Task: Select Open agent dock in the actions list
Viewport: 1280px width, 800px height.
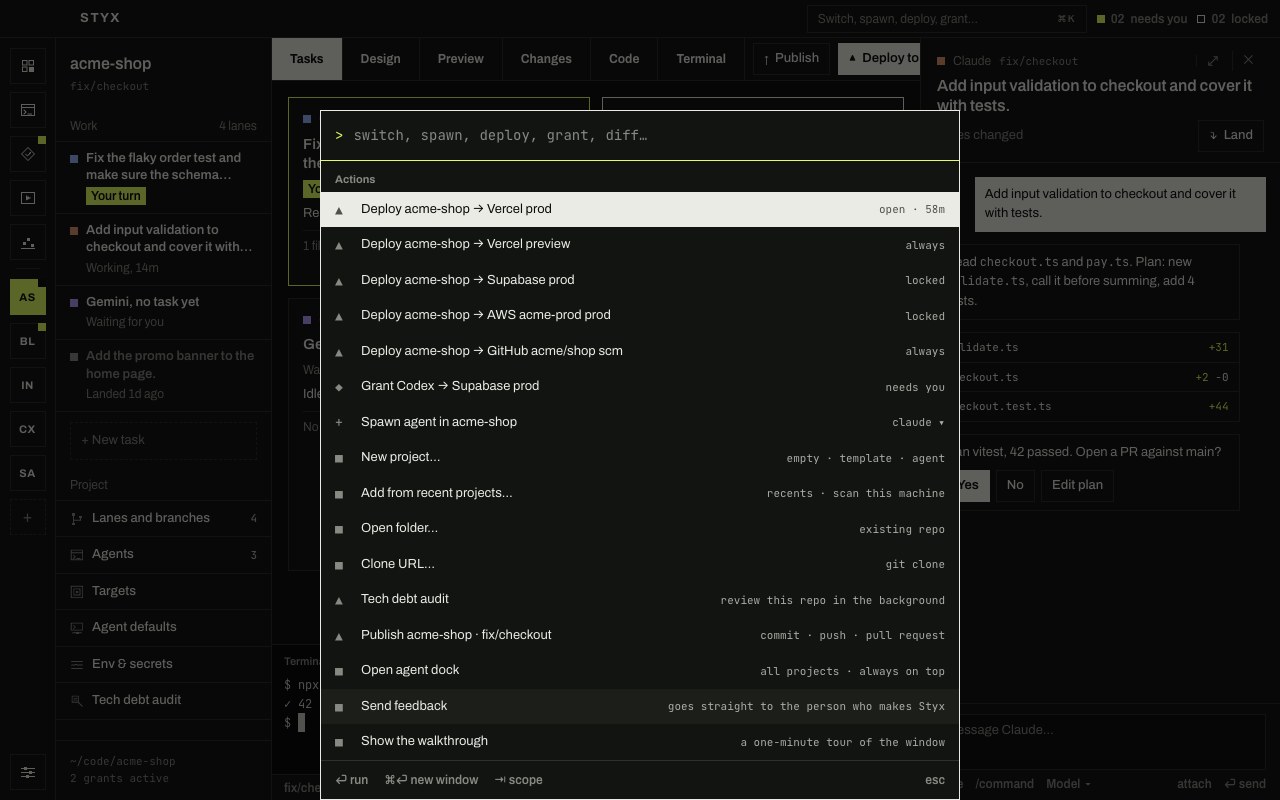Action: point(640,671)
